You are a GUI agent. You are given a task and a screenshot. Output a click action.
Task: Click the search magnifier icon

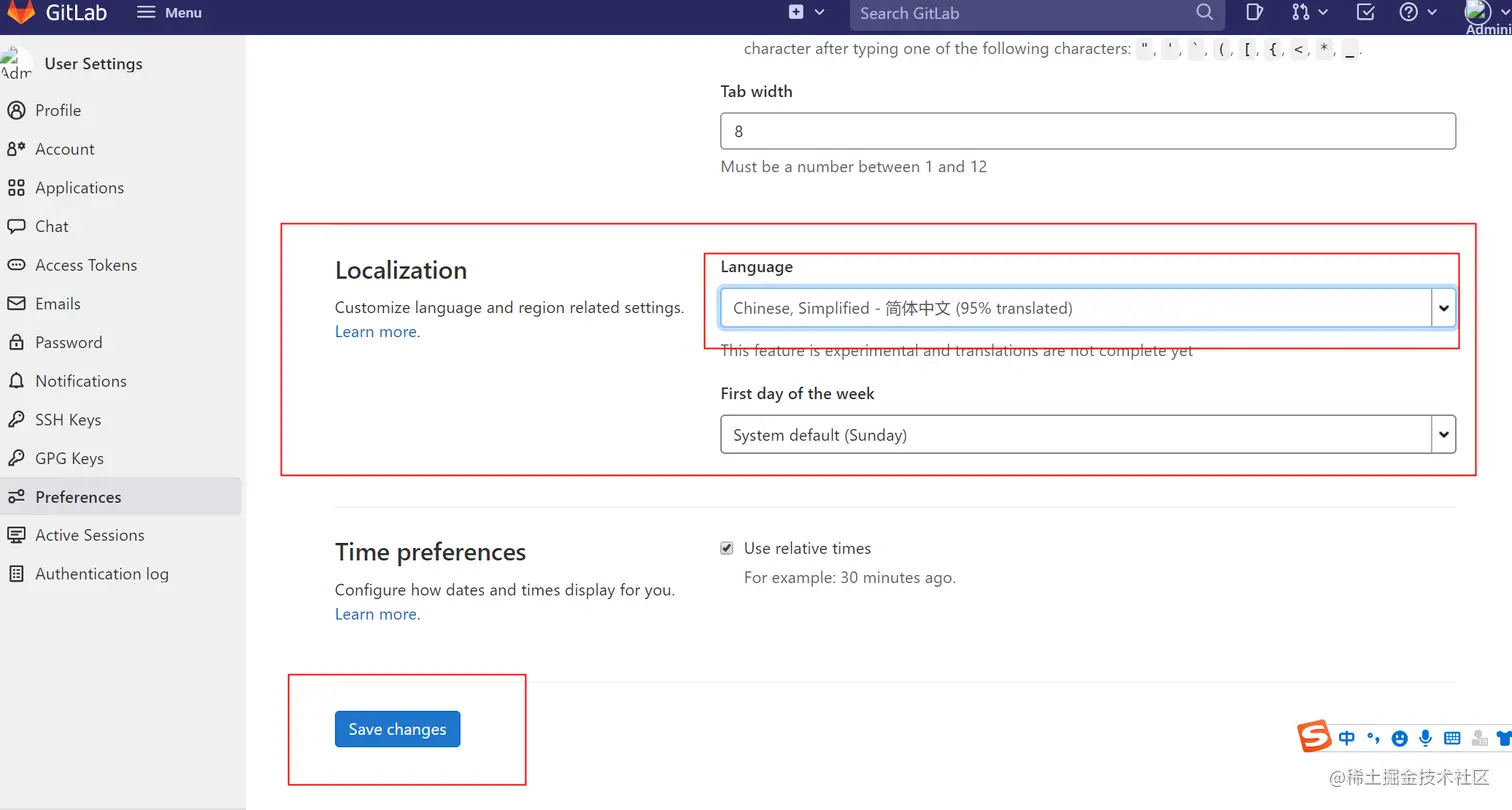click(1204, 13)
